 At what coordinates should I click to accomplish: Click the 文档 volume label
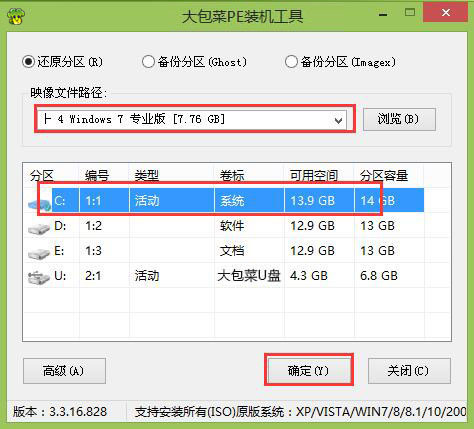pyautogui.click(x=232, y=251)
